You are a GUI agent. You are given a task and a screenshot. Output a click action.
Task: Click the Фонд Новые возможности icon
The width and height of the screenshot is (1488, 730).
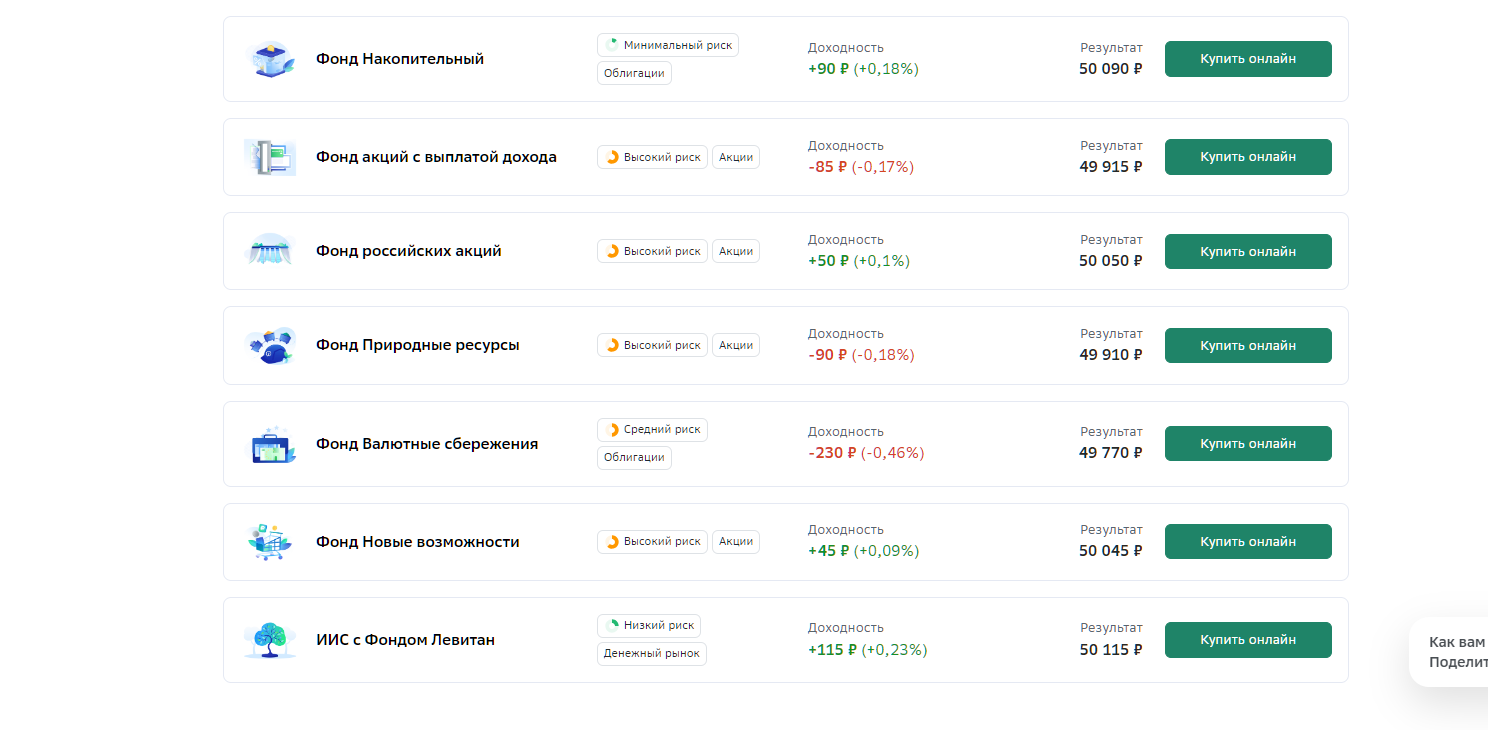click(x=270, y=542)
